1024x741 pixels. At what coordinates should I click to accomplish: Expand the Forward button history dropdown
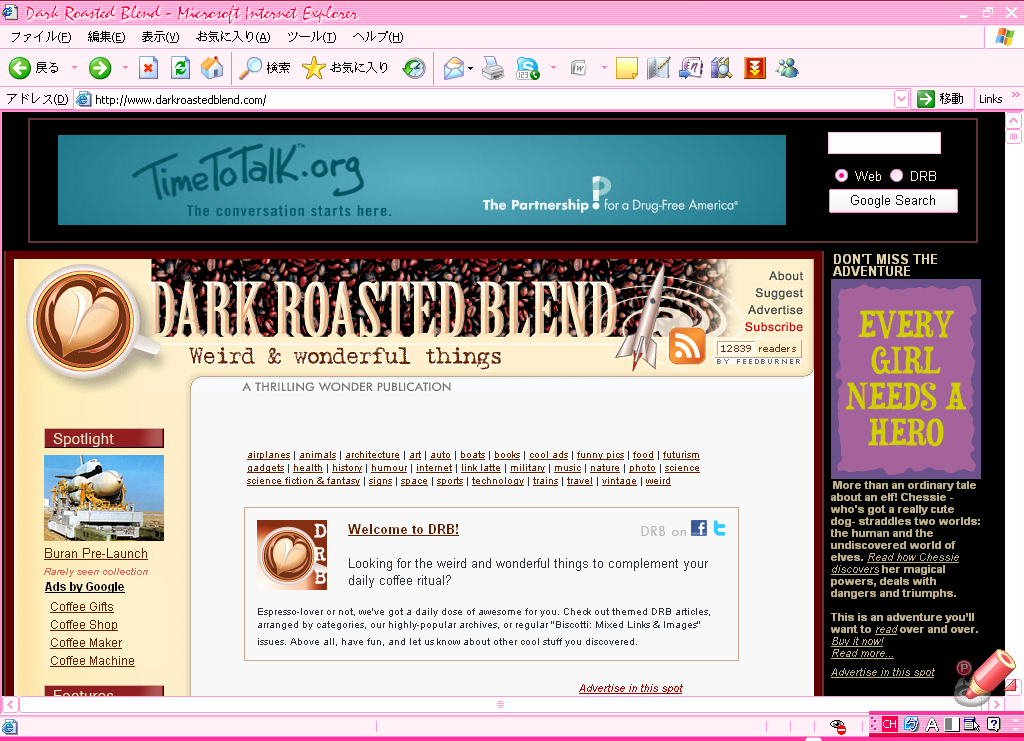click(125, 68)
